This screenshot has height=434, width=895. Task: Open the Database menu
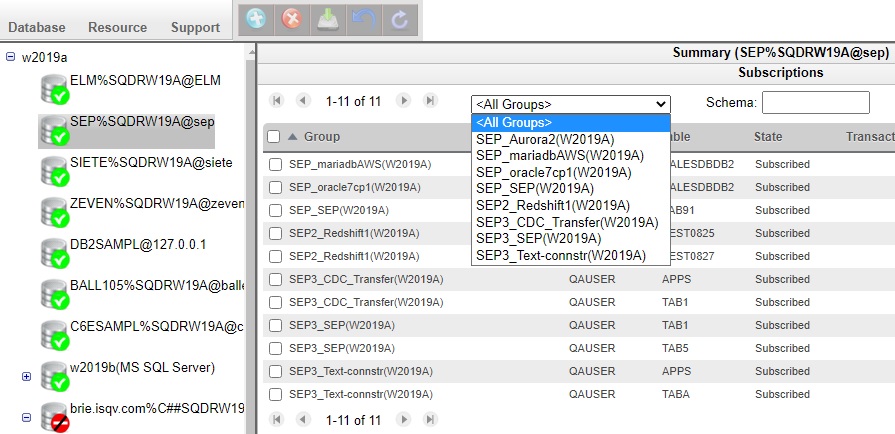38,28
